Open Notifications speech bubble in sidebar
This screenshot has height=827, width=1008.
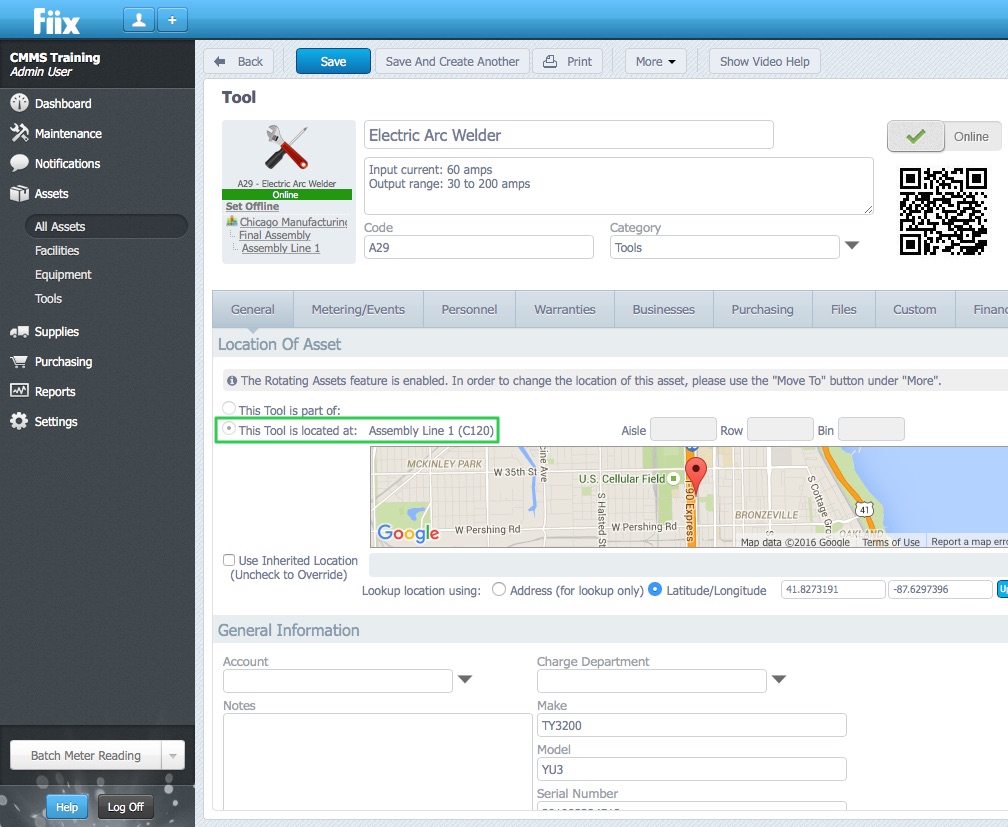[x=19, y=163]
